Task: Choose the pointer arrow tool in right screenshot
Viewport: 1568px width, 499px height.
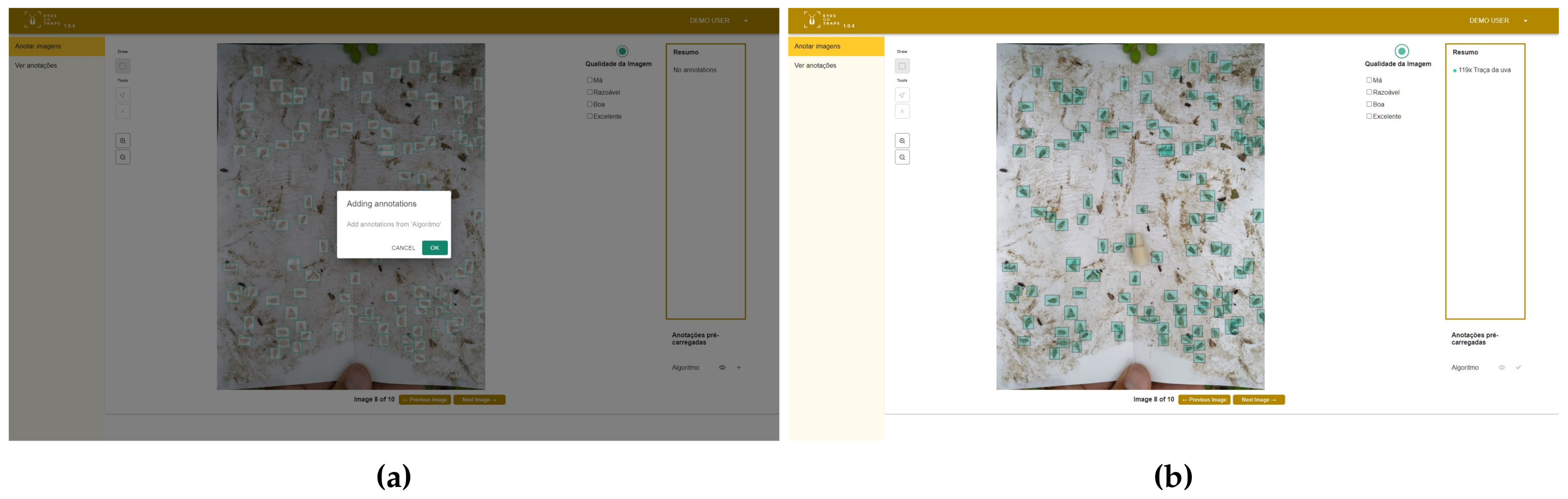Action: [x=902, y=95]
